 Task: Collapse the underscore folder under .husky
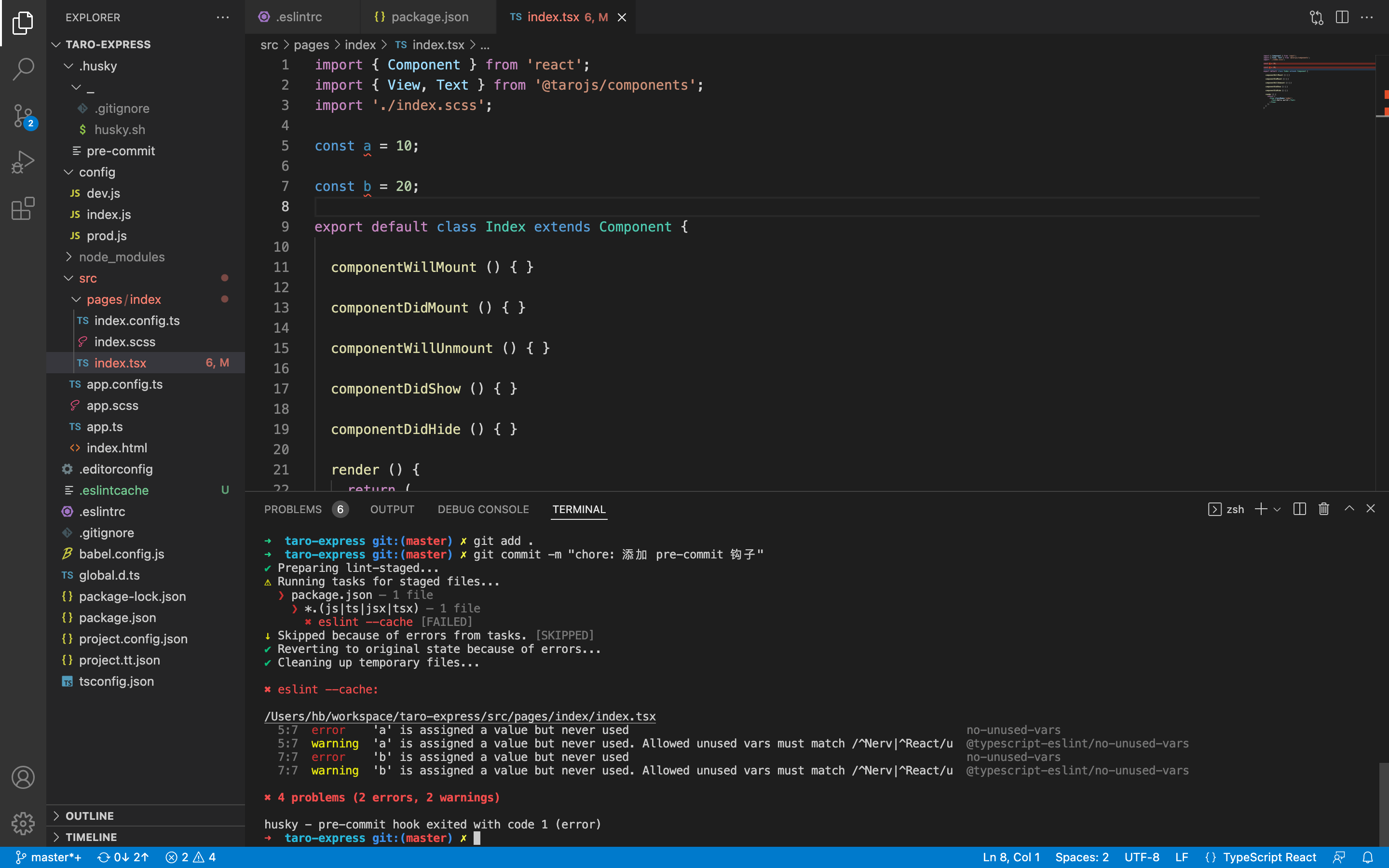click(146, 87)
